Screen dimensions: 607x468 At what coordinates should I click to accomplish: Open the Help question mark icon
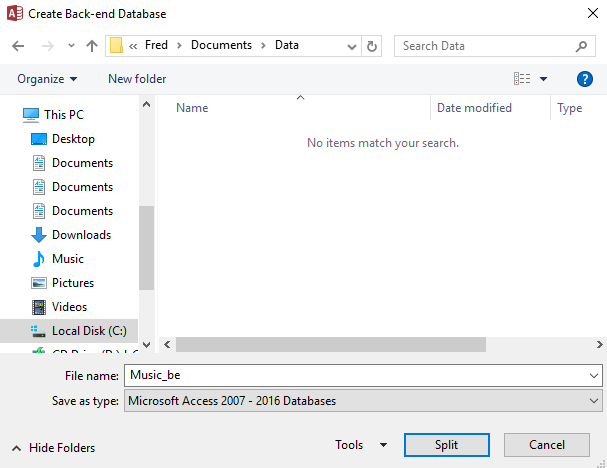(585, 79)
